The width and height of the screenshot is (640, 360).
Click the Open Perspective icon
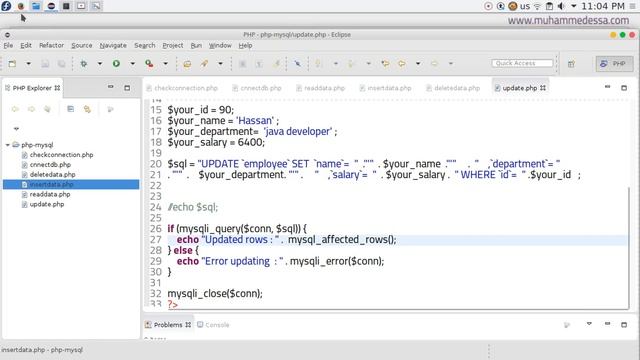571,64
